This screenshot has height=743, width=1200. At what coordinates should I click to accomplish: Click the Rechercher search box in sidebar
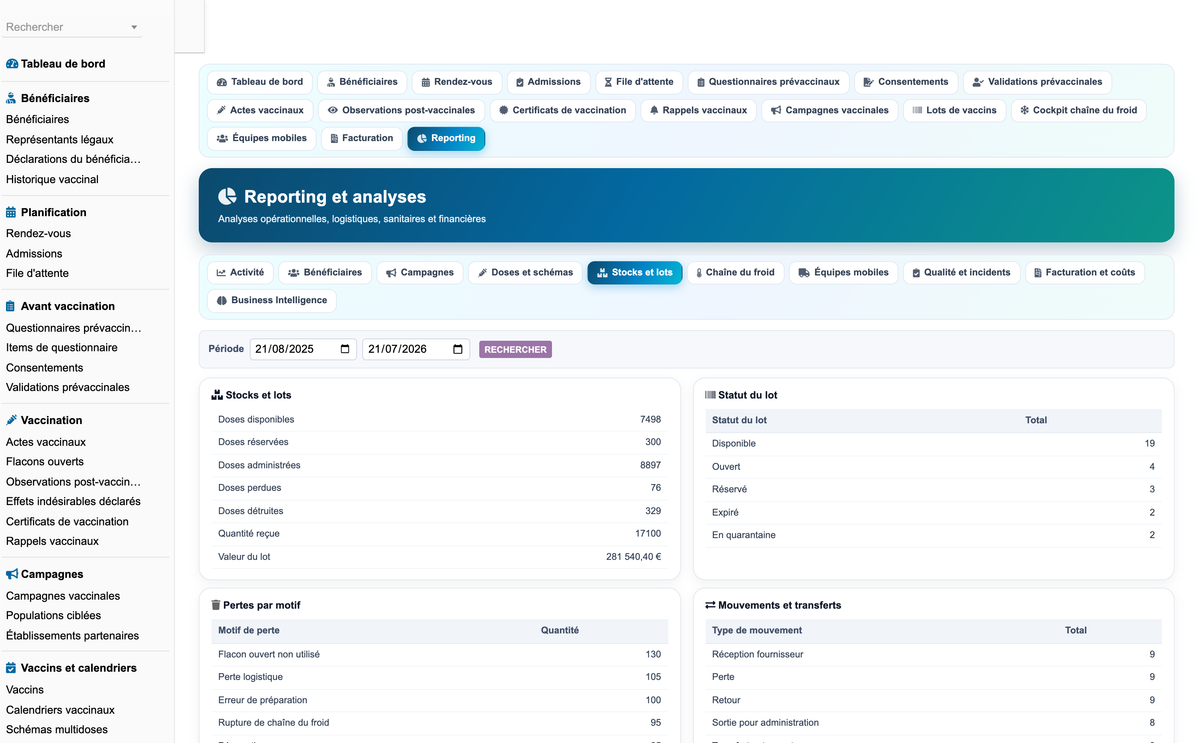pyautogui.click(x=73, y=27)
